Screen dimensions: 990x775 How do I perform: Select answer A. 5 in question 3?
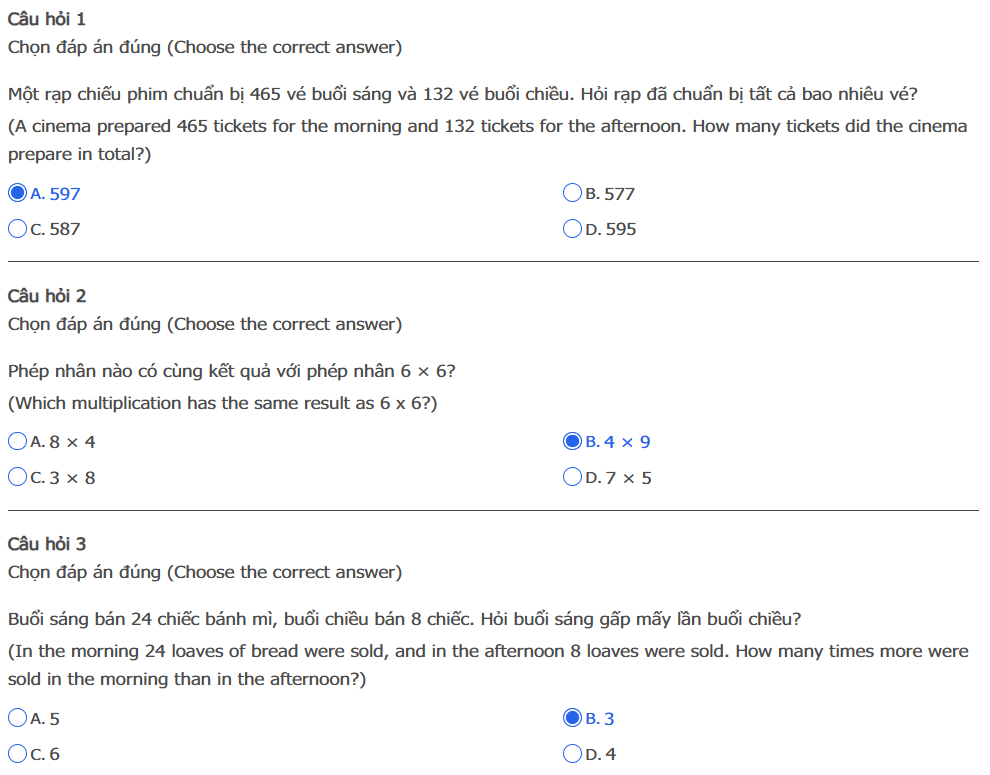[x=17, y=718]
